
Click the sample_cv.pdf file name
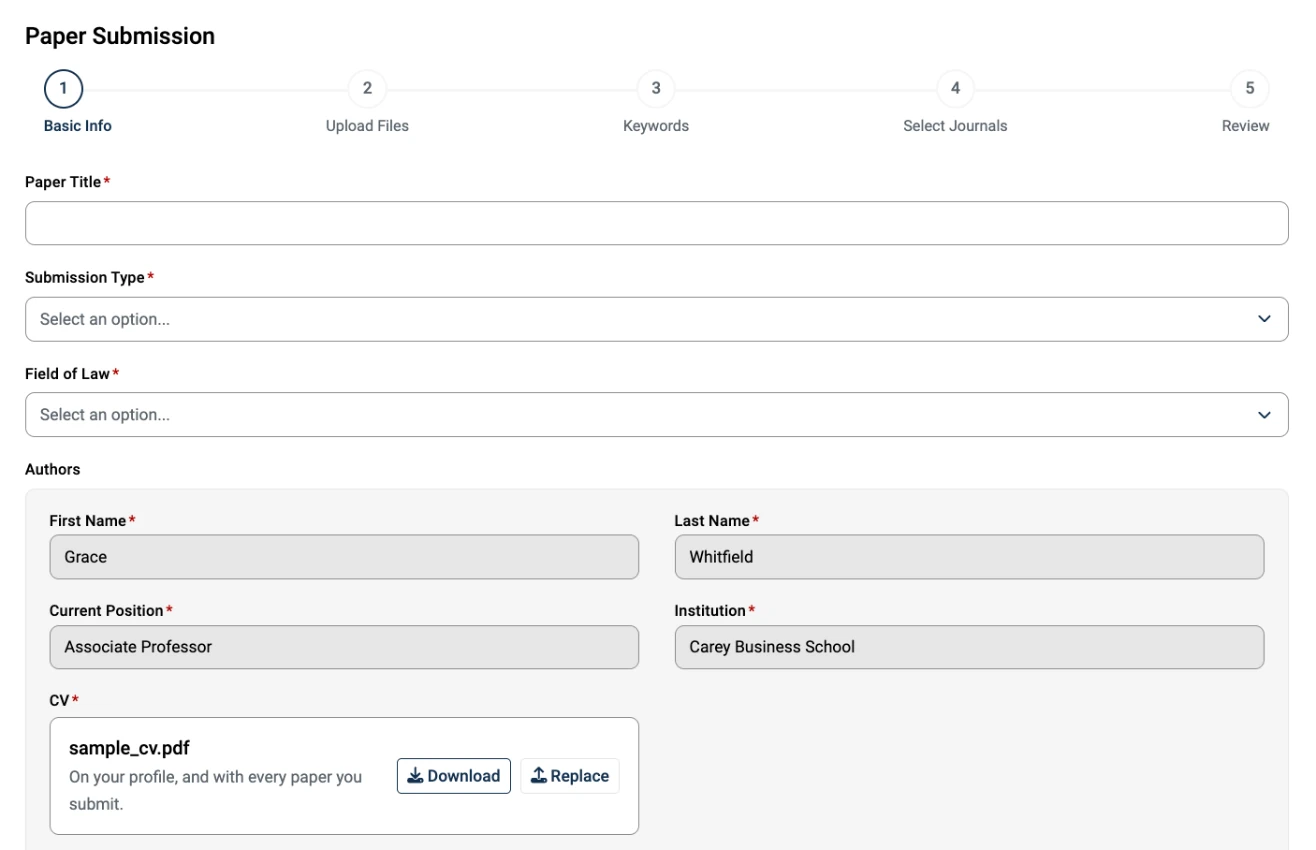click(129, 749)
